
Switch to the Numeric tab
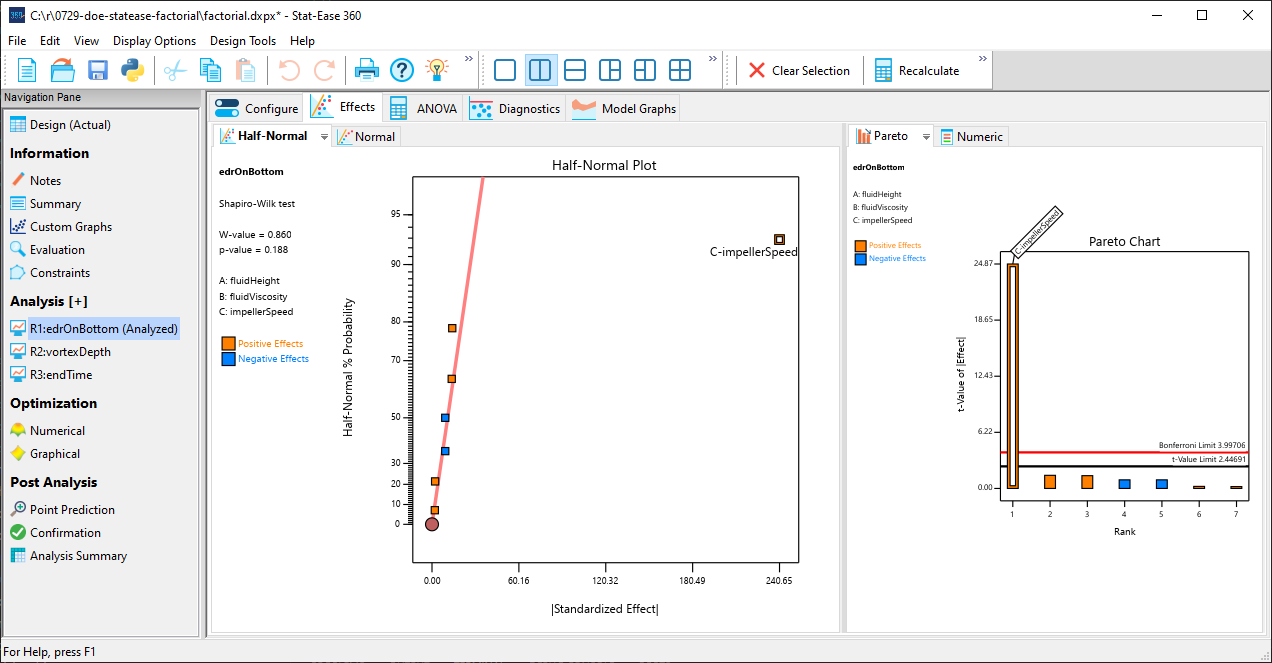[x=971, y=136]
